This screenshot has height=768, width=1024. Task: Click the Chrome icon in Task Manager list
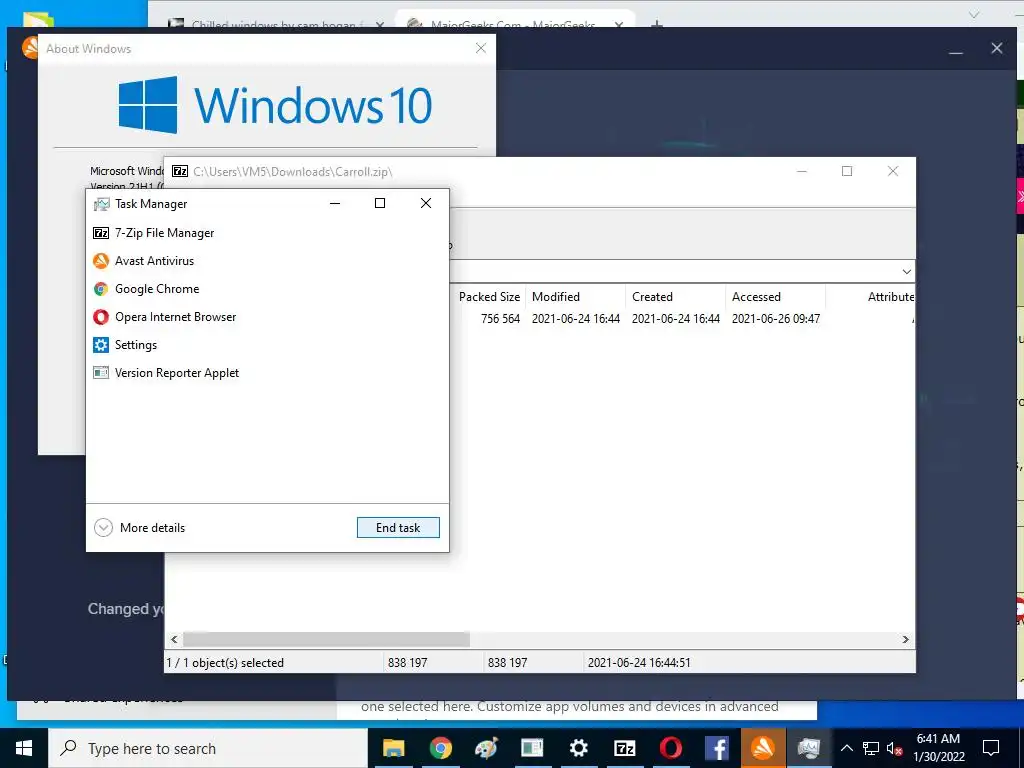coord(101,289)
